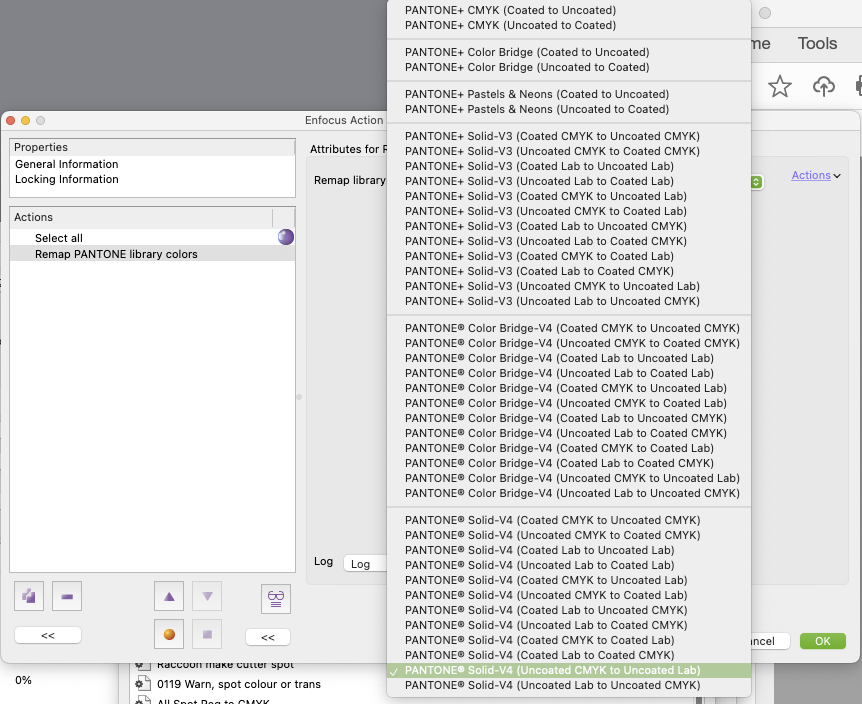Toggle the purple indicator beside Select all
The width and height of the screenshot is (862, 704).
[x=284, y=237]
